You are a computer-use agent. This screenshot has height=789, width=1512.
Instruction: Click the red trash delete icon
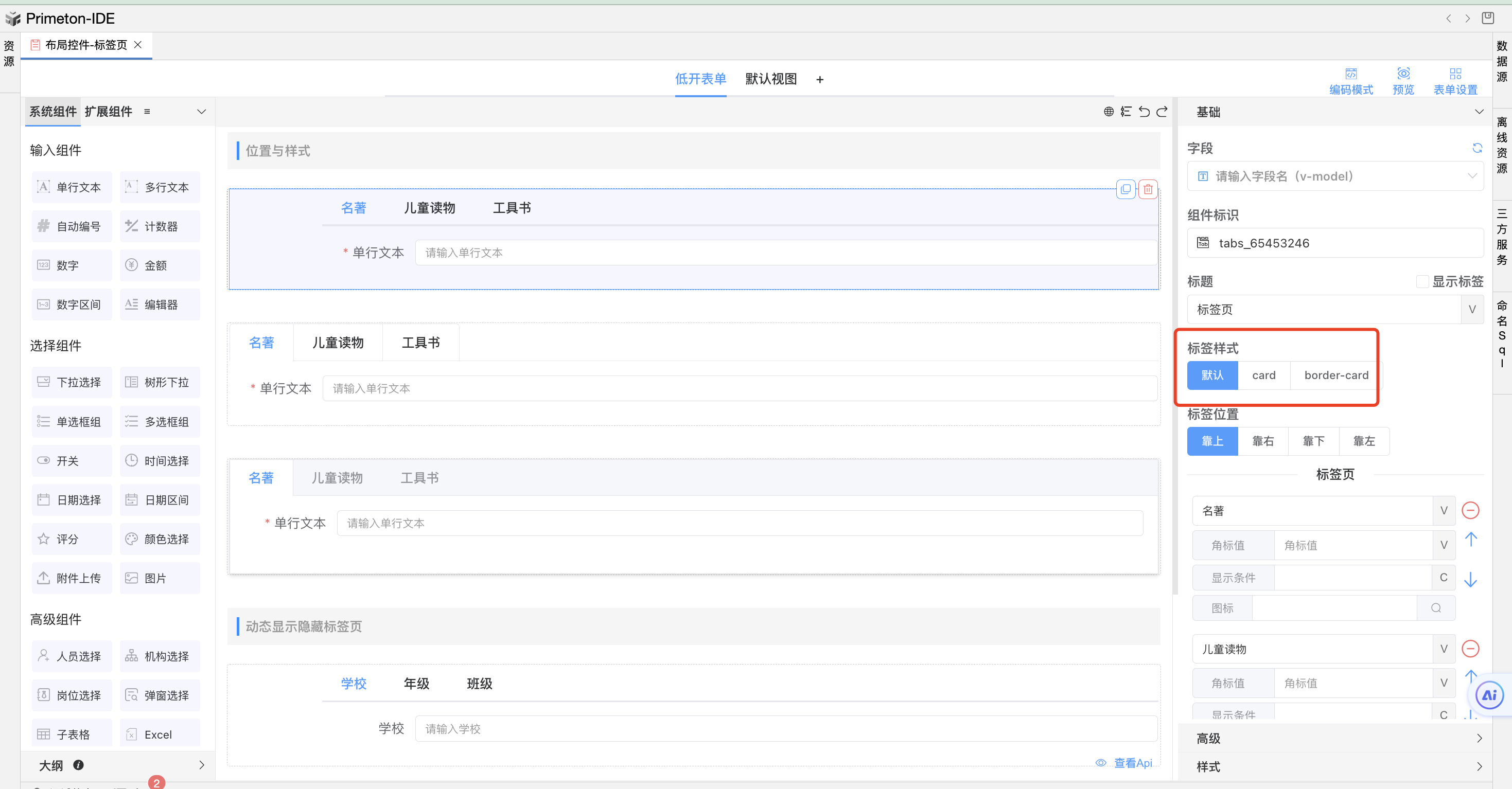[1148, 189]
